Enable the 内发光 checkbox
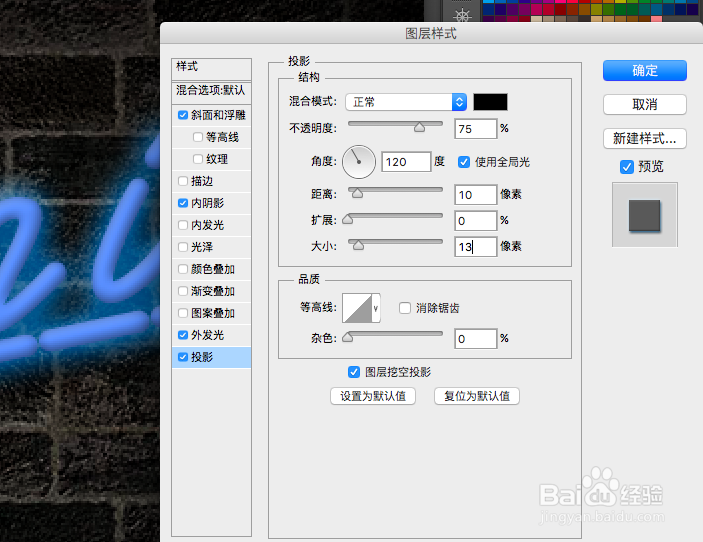 tap(182, 225)
